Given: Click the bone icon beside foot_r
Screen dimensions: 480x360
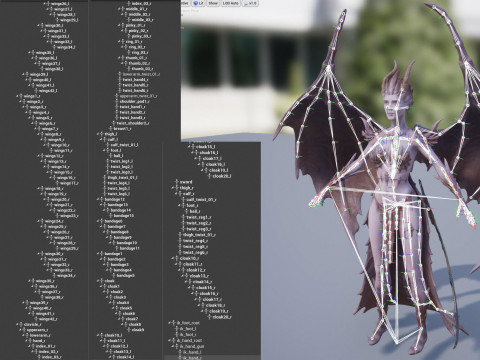Looking at the screenshot, I should pos(184,205).
